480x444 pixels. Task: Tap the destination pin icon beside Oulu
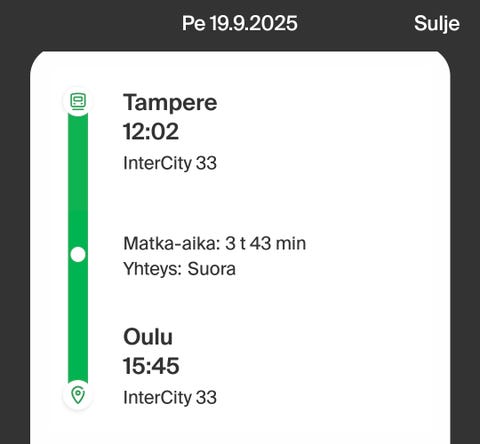click(x=78, y=395)
